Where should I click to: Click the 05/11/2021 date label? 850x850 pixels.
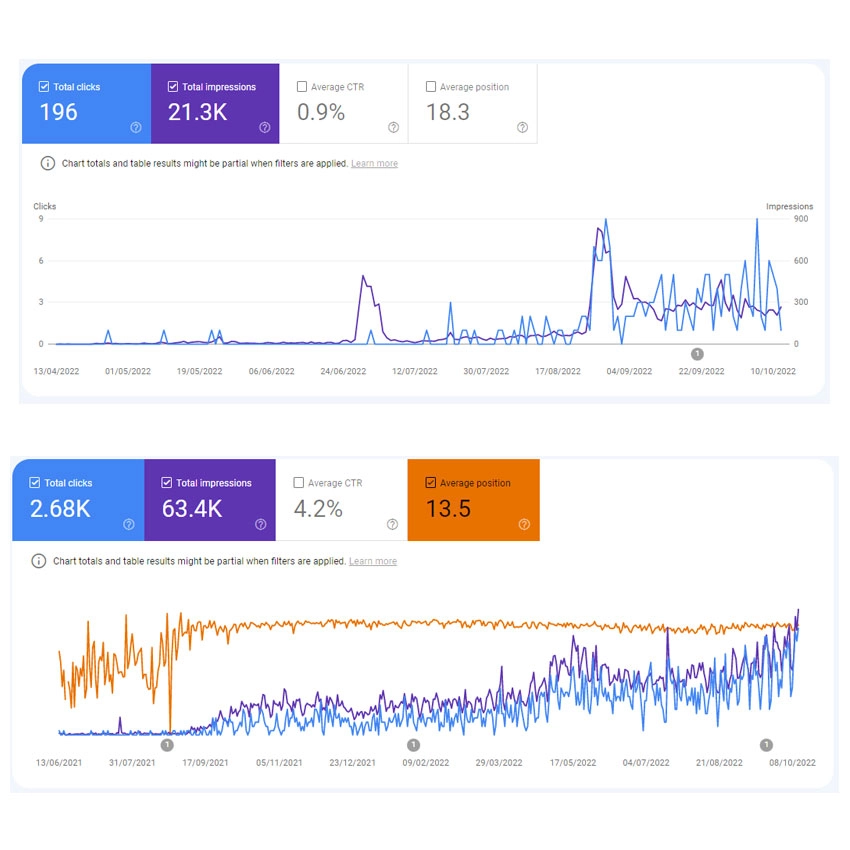[x=279, y=763]
